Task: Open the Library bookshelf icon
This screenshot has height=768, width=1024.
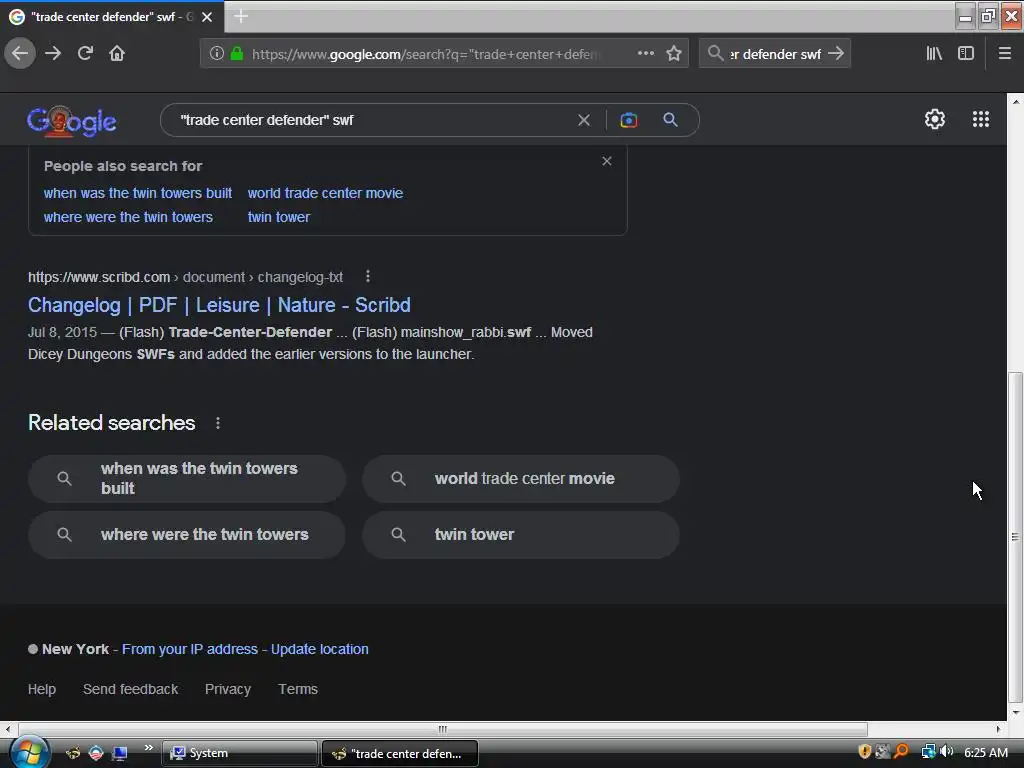Action: (935, 54)
